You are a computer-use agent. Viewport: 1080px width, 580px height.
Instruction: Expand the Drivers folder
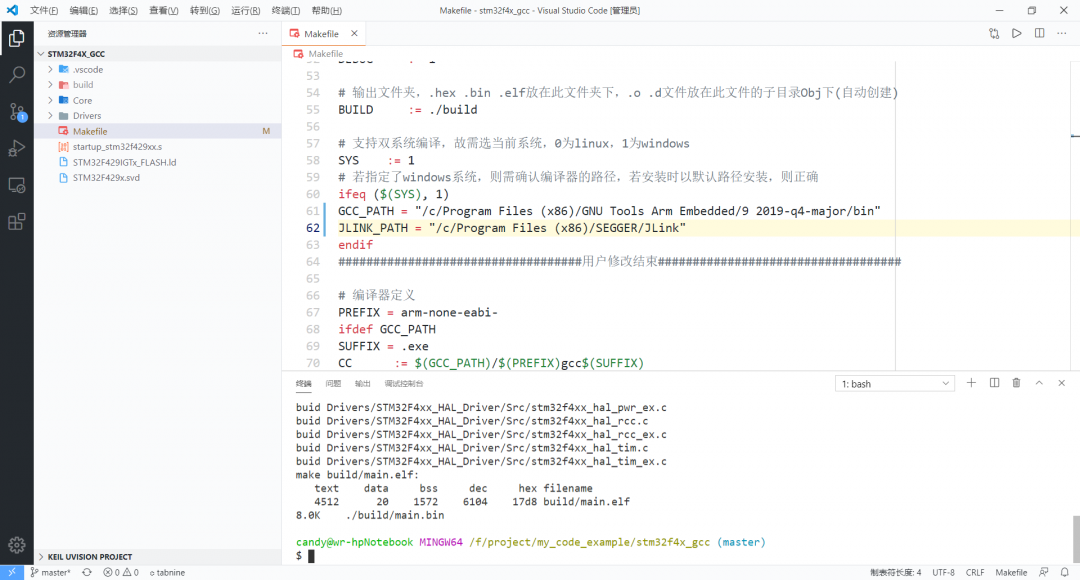tap(87, 116)
